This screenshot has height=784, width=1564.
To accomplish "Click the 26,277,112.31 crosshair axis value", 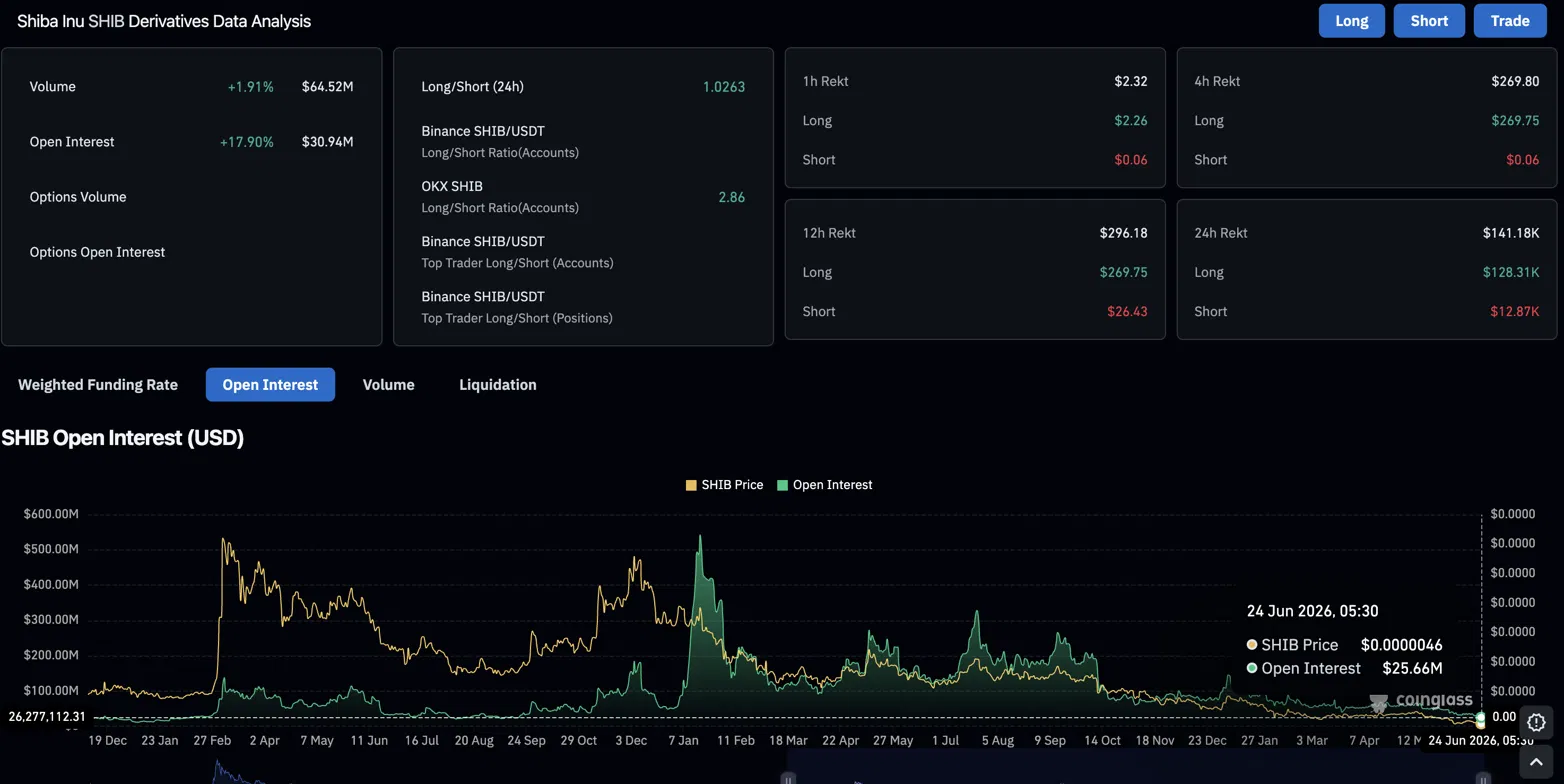I will 47,717.
